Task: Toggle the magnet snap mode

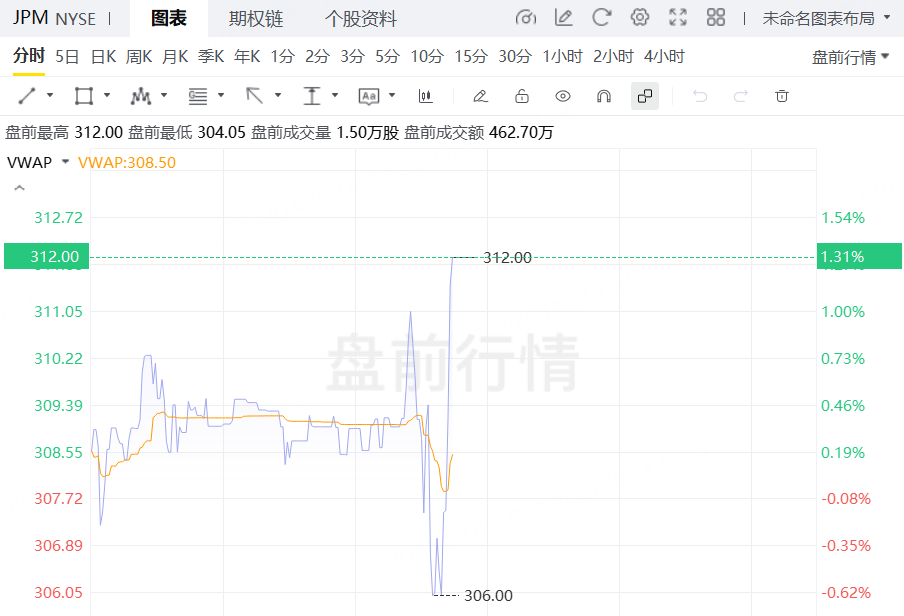Action: pos(604,96)
